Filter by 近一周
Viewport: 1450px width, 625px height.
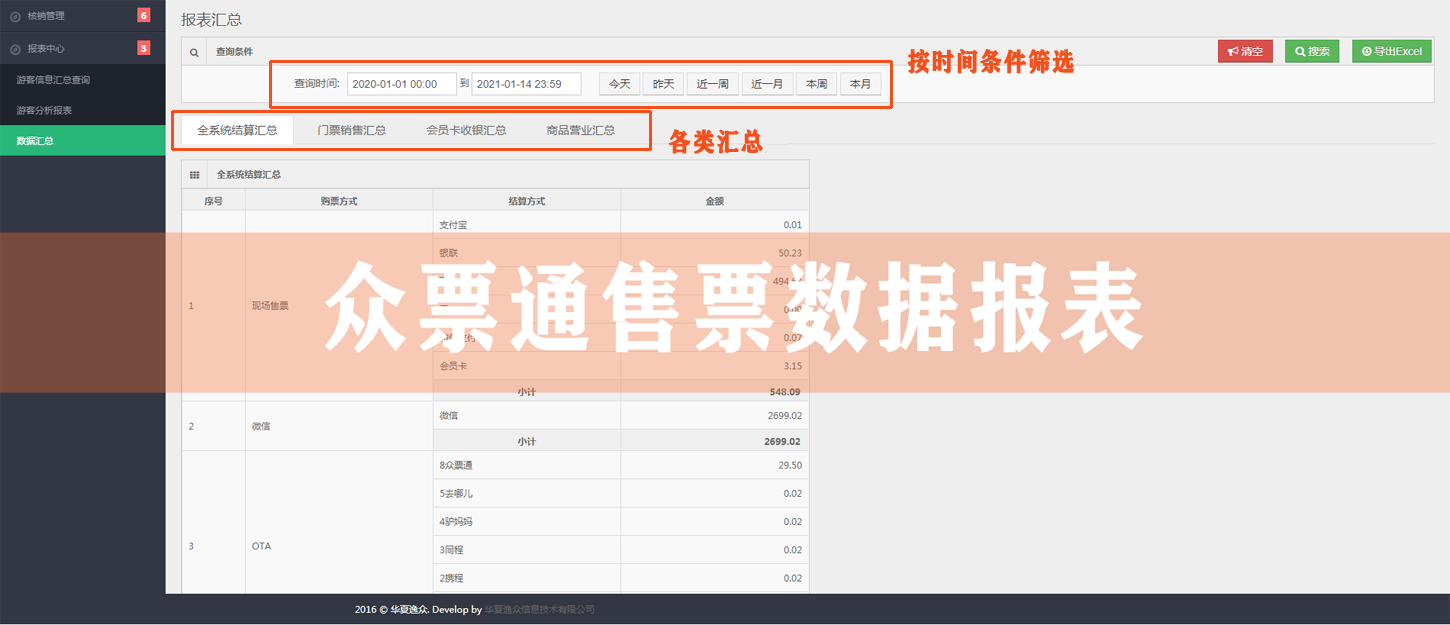pyautogui.click(x=712, y=84)
